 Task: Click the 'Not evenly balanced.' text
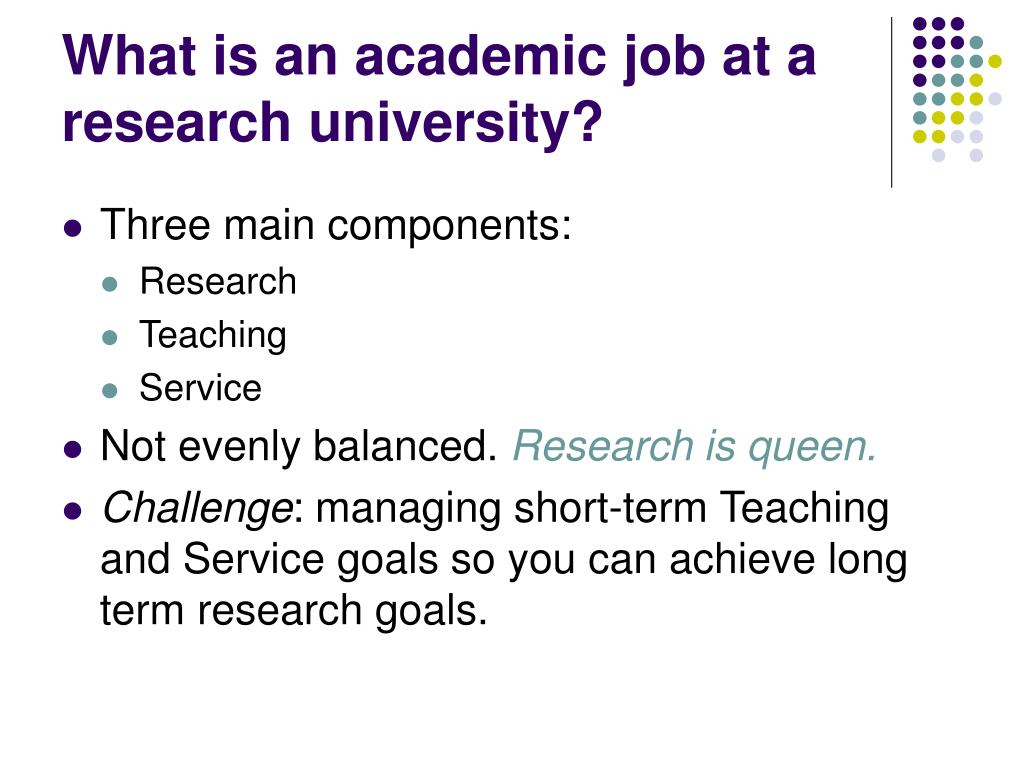pos(299,447)
